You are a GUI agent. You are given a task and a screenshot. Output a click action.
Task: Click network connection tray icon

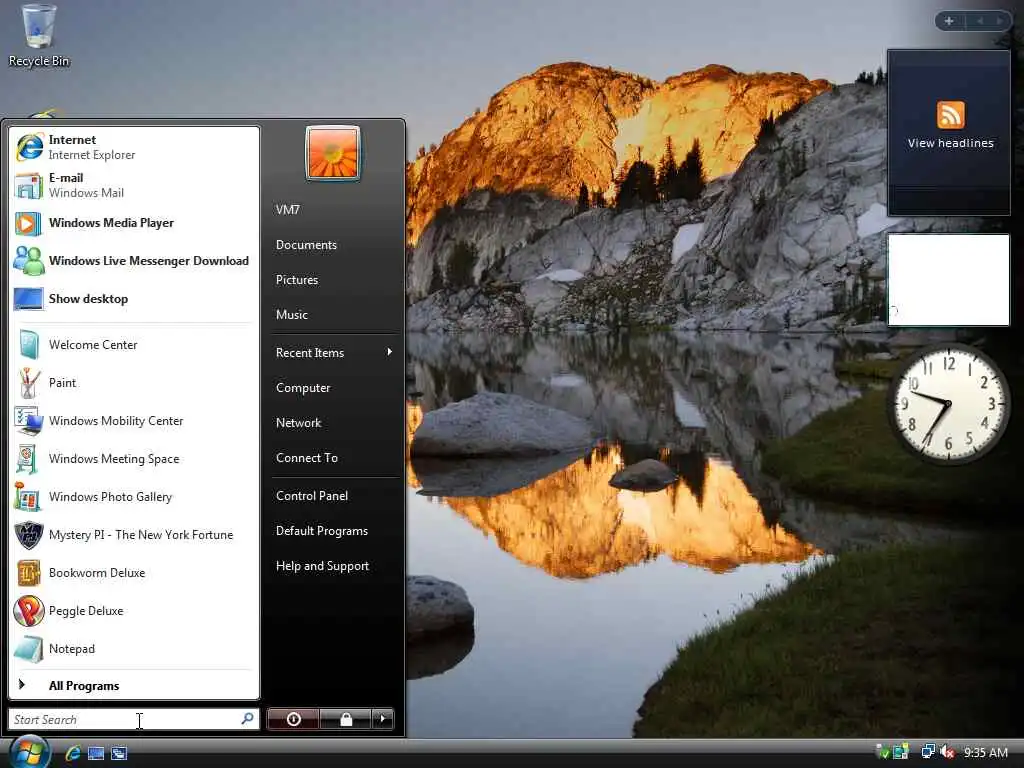927,752
